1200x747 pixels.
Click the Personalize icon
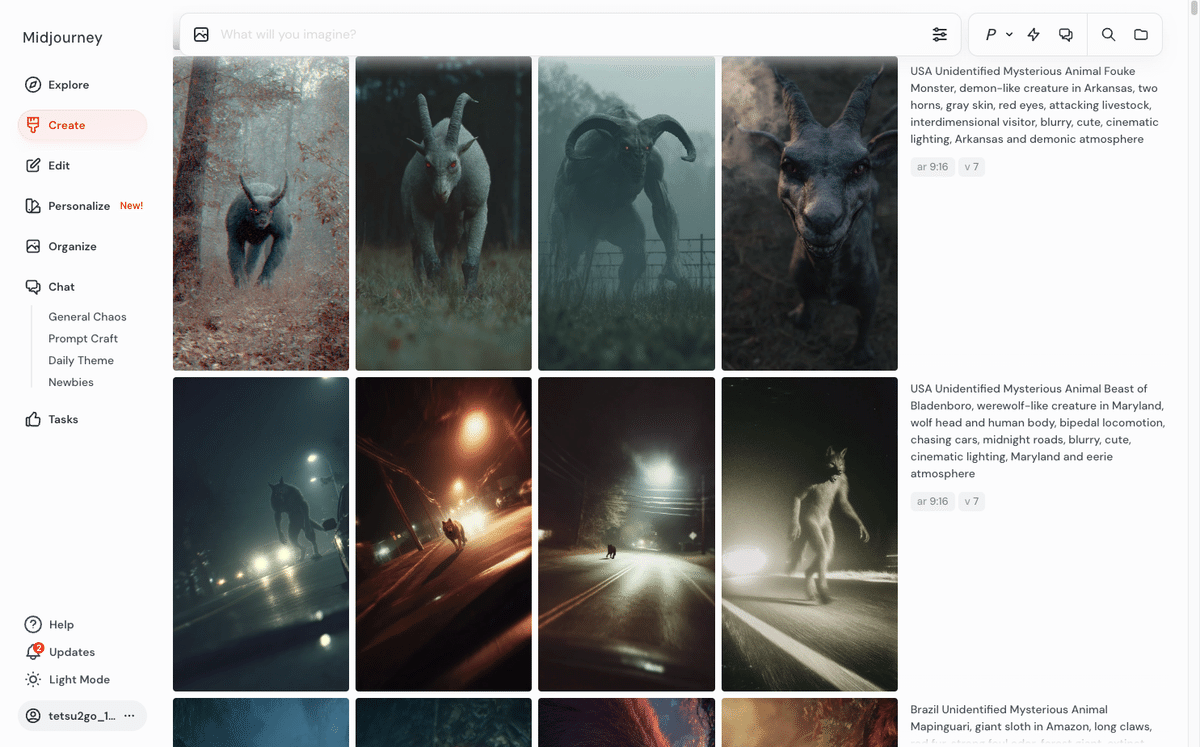coord(33,206)
